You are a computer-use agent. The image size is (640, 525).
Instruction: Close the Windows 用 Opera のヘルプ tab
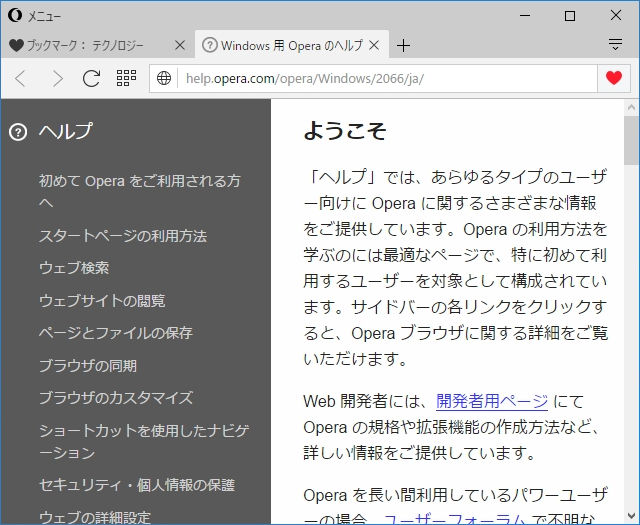click(x=374, y=45)
